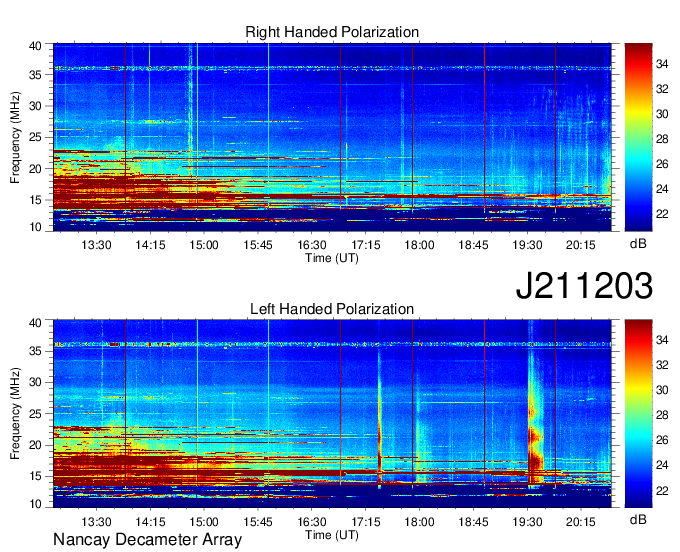The width and height of the screenshot is (680, 552).
Task: Click 14:15 time tick on right-handed plot
Action: pyautogui.click(x=150, y=245)
